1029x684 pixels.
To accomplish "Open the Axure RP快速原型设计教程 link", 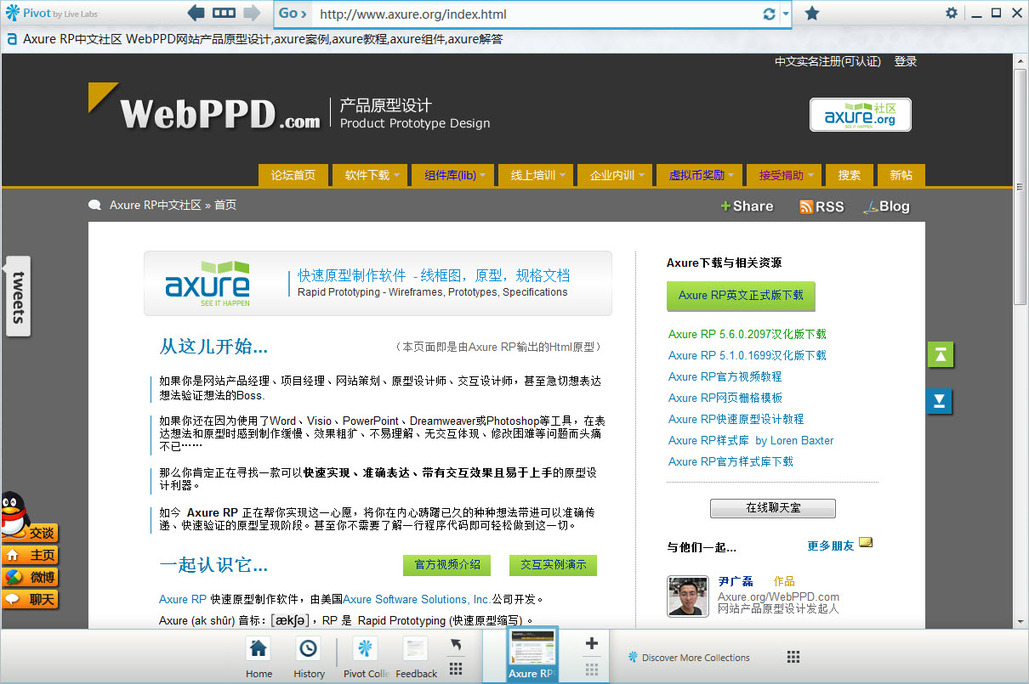I will point(736,419).
